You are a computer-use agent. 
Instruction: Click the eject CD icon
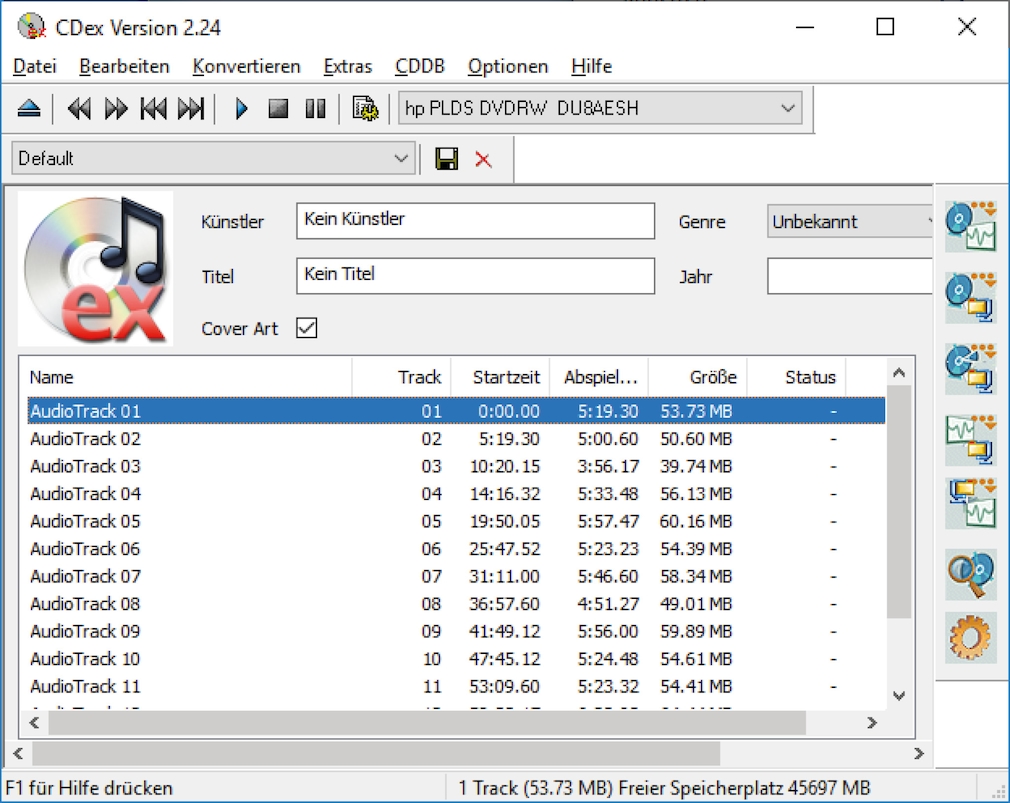[x=29, y=109]
